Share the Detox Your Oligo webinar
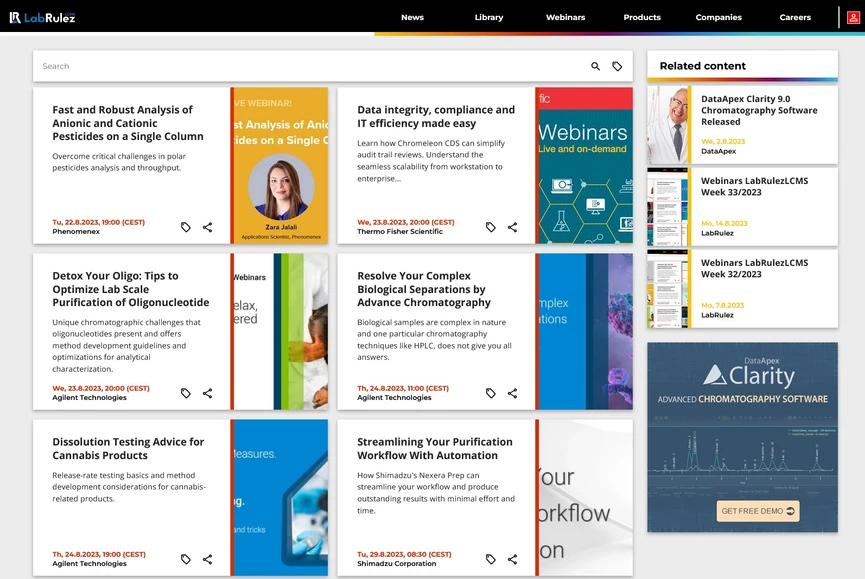Image resolution: width=865 pixels, height=579 pixels. click(x=207, y=394)
